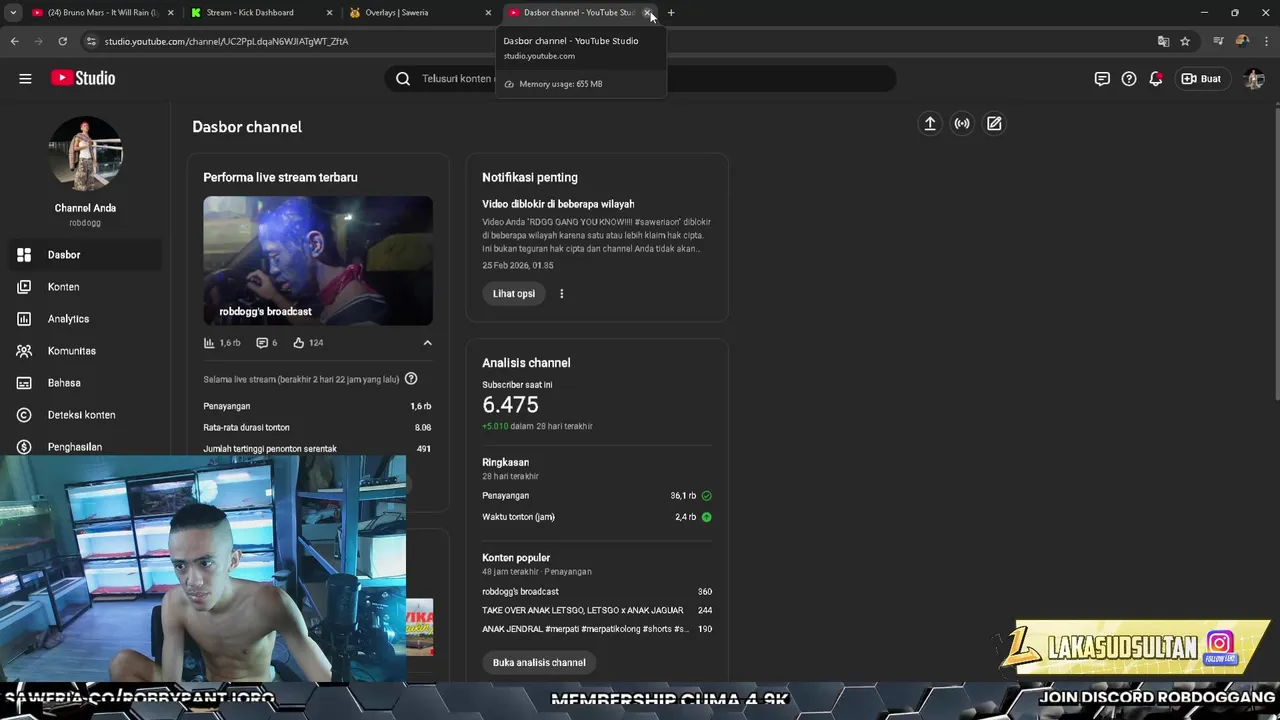1280x720 pixels.
Task: Close the Dasbor channel YouTube Studio tab
Action: [648, 13]
